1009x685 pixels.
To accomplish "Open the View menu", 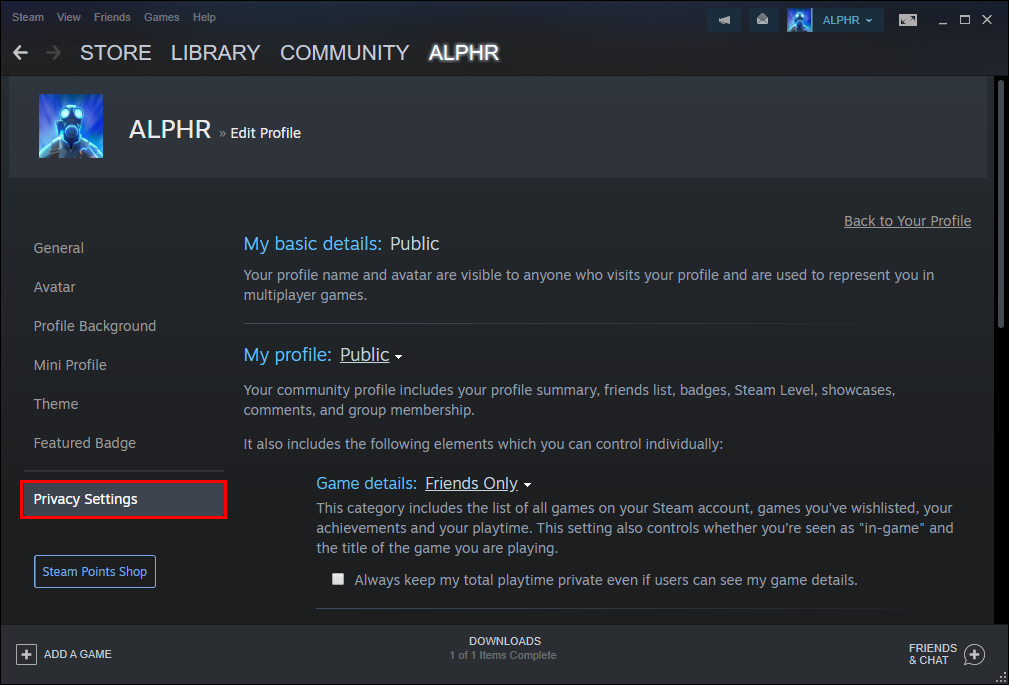I will tap(68, 17).
